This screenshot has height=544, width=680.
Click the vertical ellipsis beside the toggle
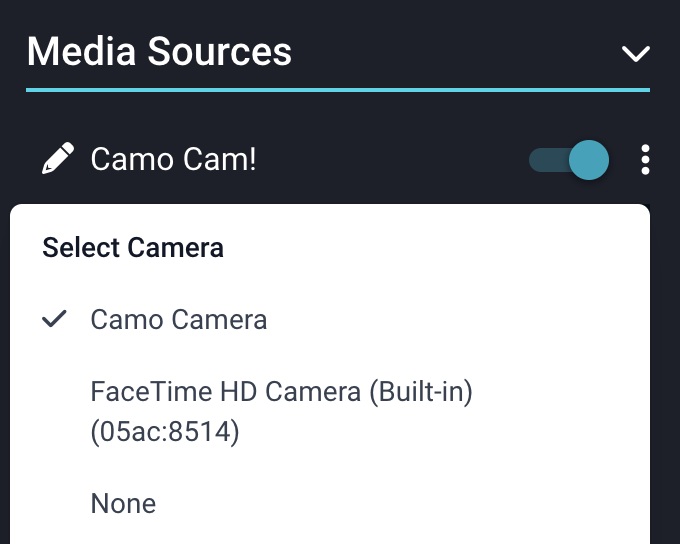tap(646, 159)
